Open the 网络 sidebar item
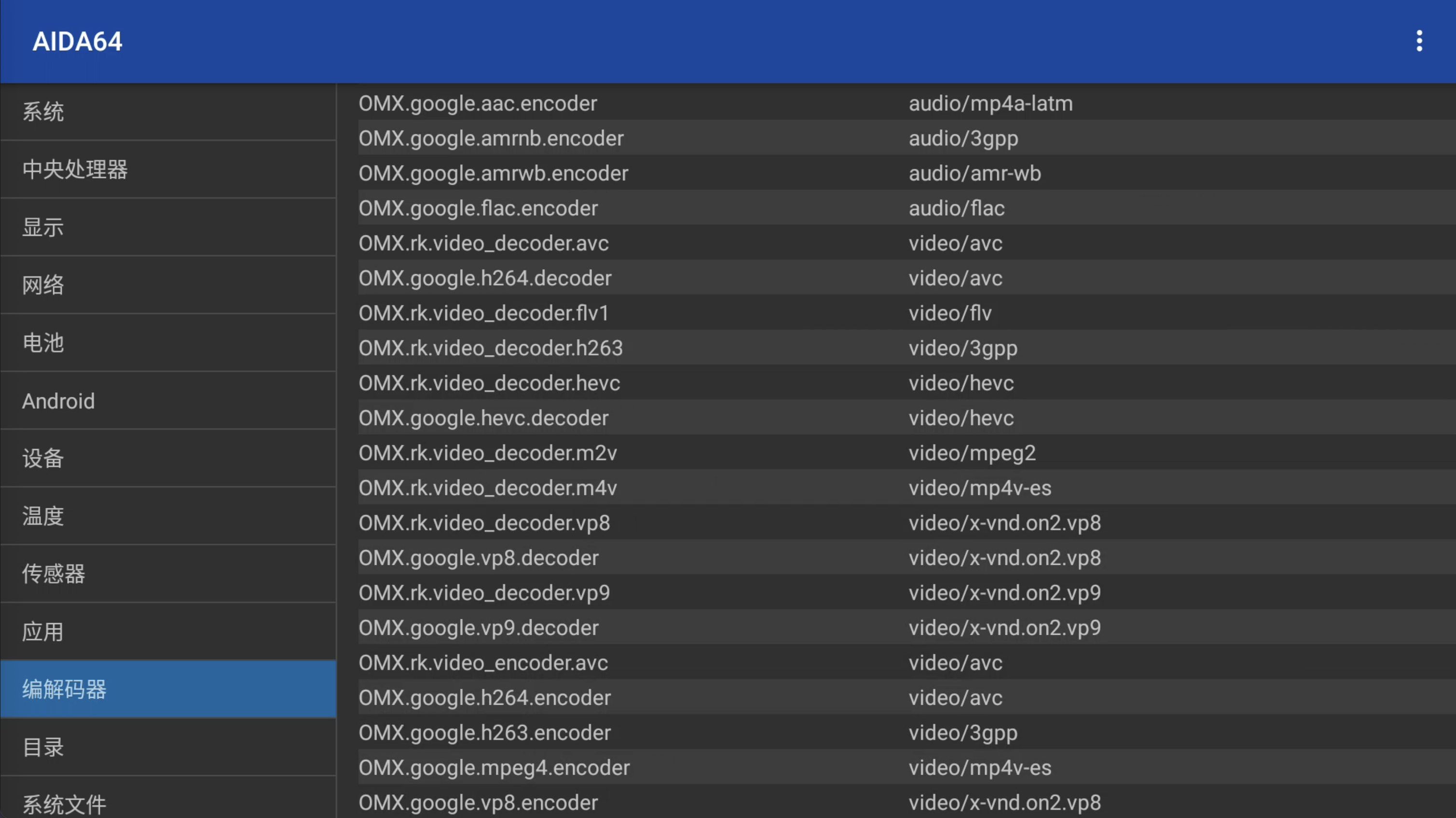 click(x=168, y=285)
